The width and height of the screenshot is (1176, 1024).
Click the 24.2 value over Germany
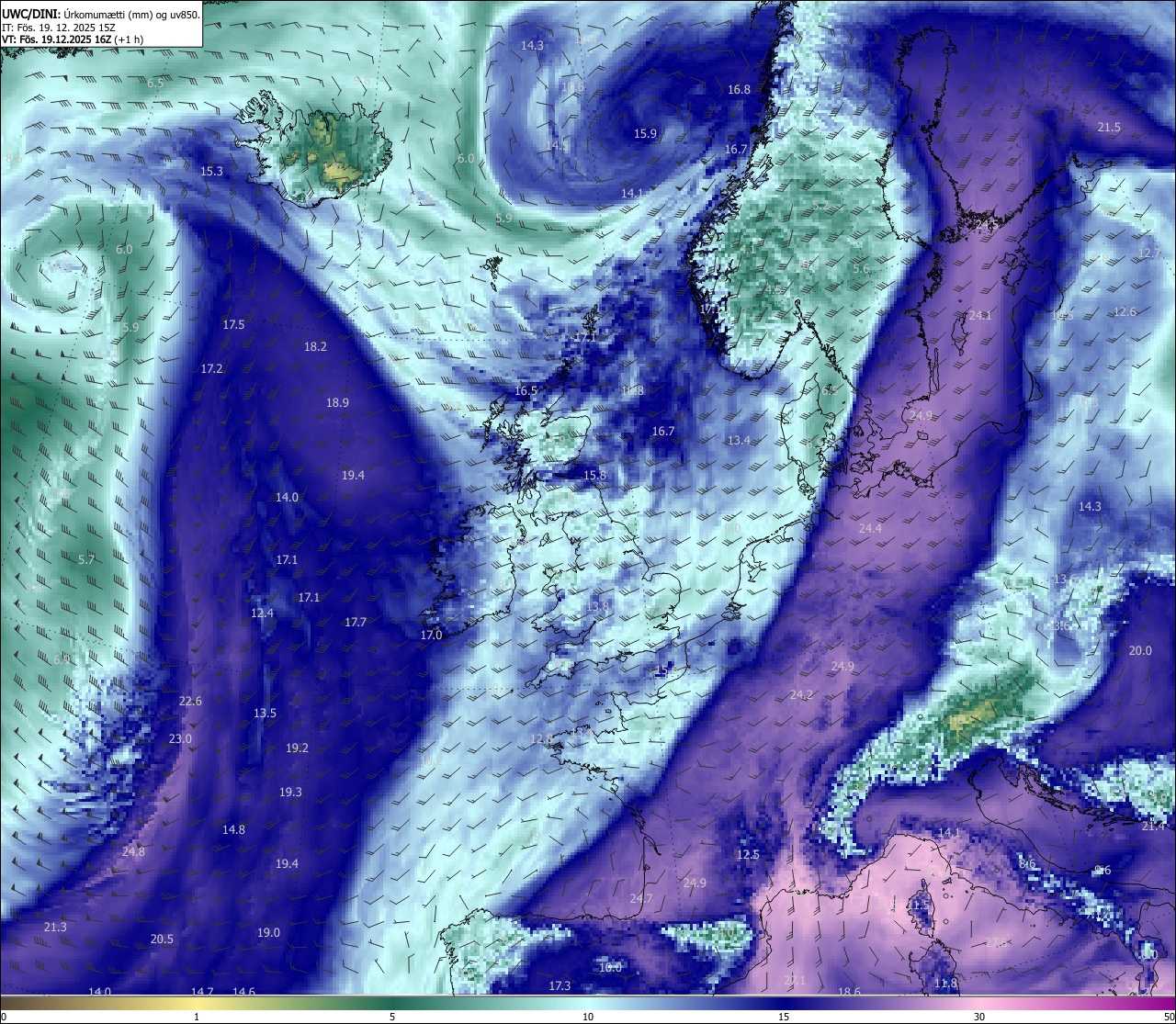click(x=801, y=694)
